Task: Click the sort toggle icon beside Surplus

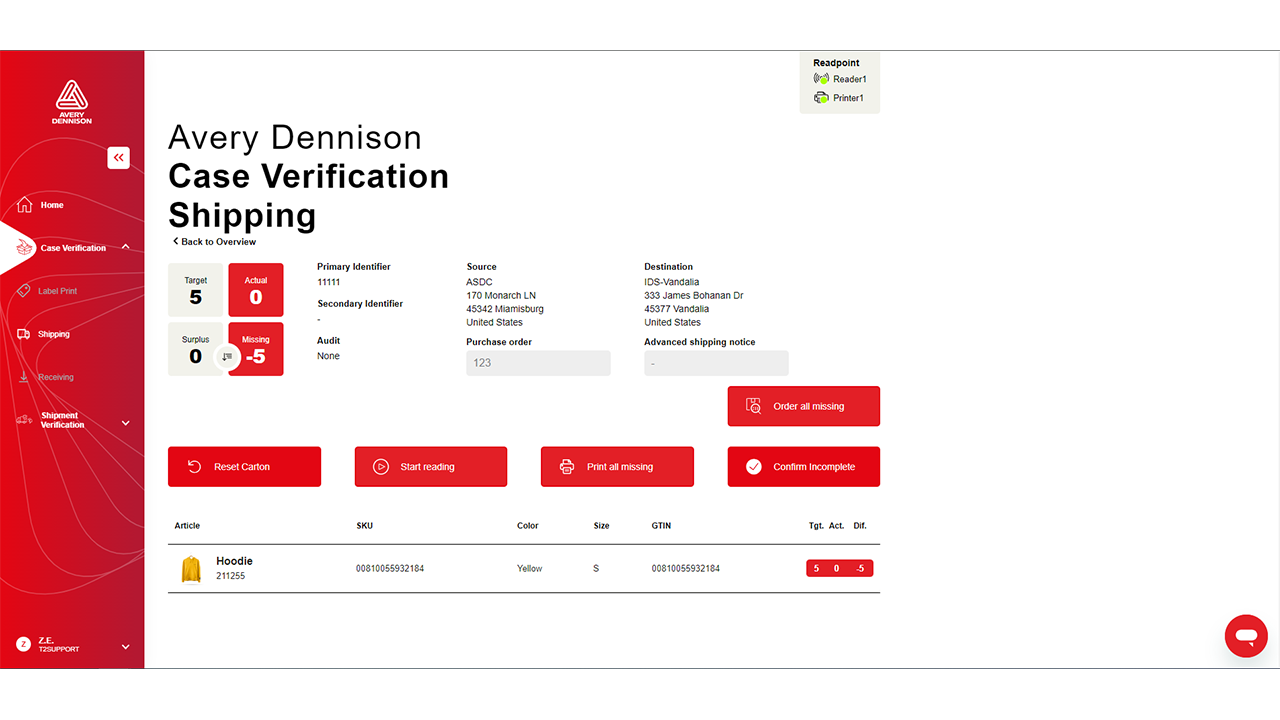Action: [x=228, y=357]
